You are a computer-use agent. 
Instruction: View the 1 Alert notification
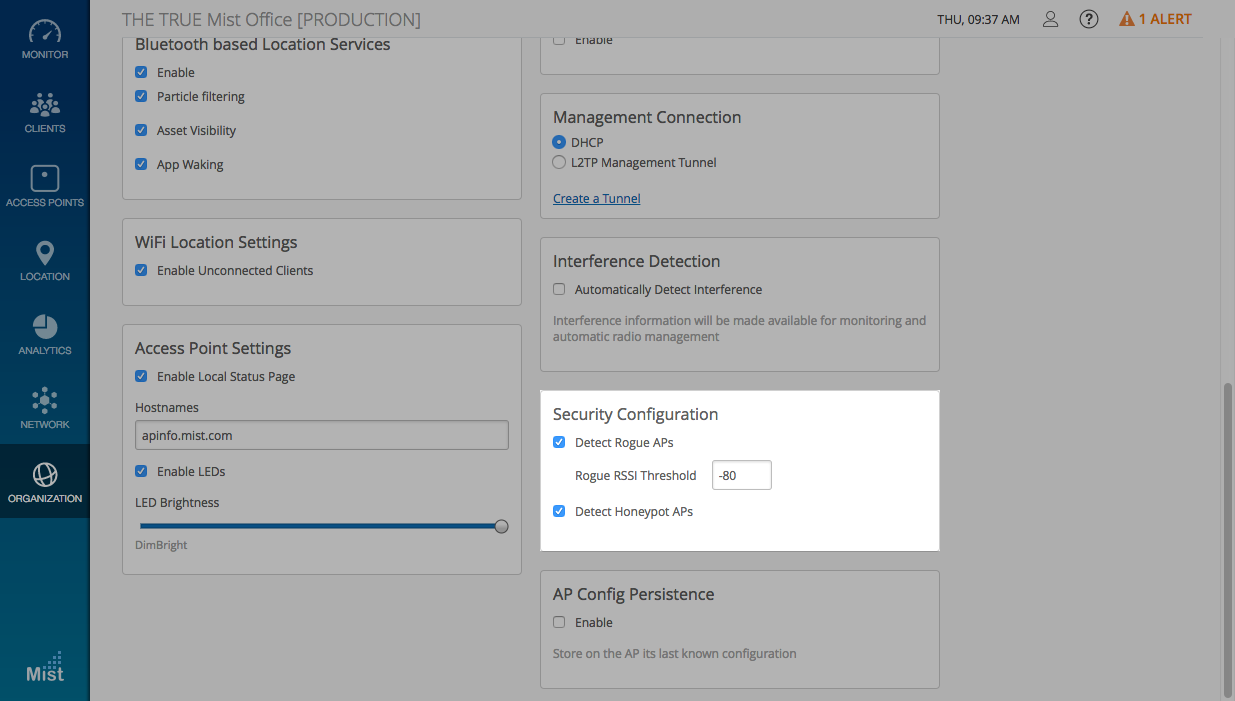click(1155, 19)
